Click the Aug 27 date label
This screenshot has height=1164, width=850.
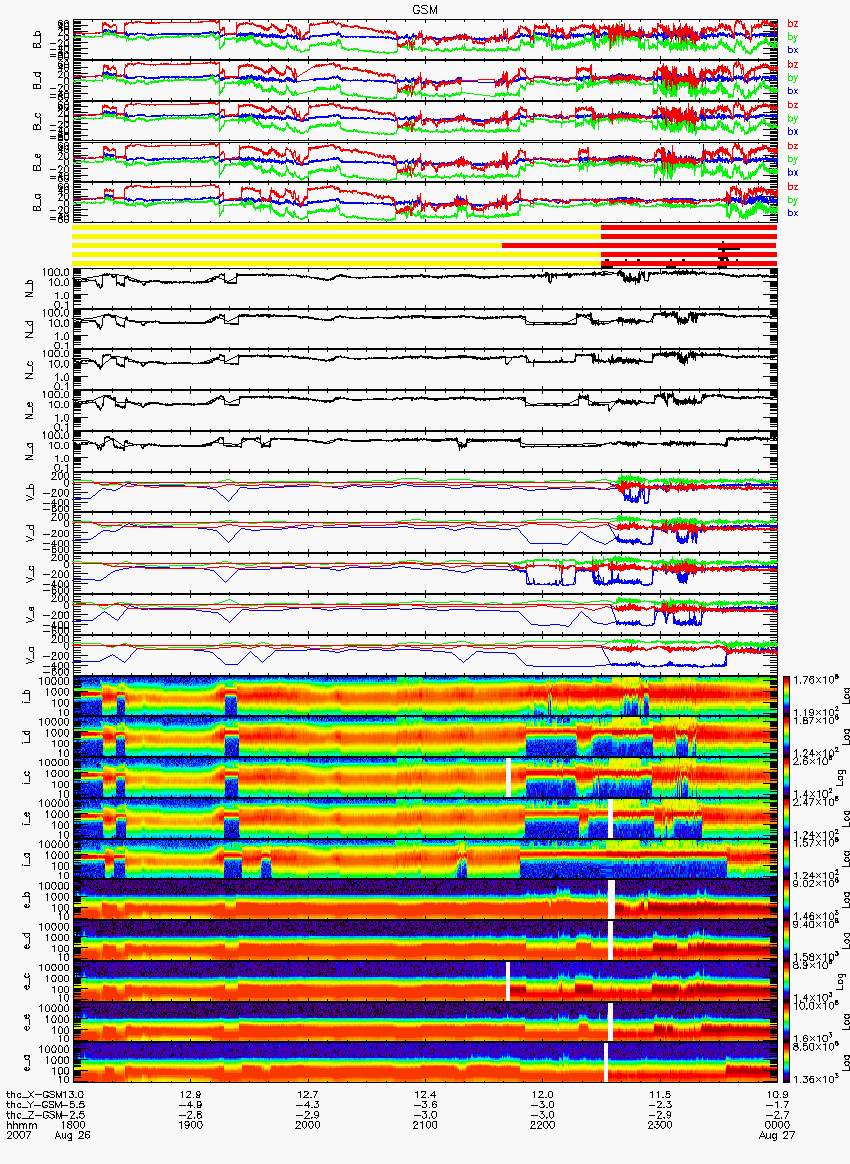(777, 1136)
